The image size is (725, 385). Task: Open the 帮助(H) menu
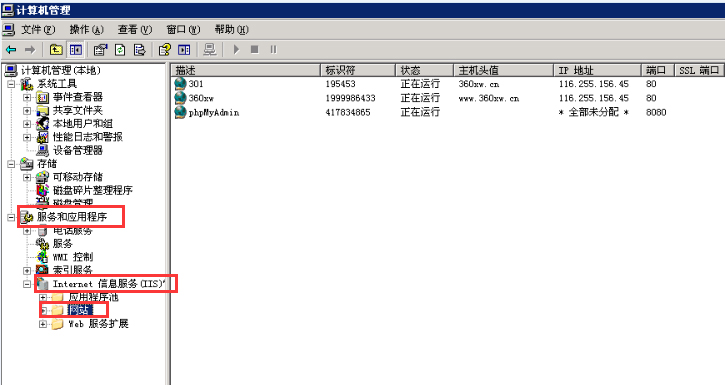232,30
